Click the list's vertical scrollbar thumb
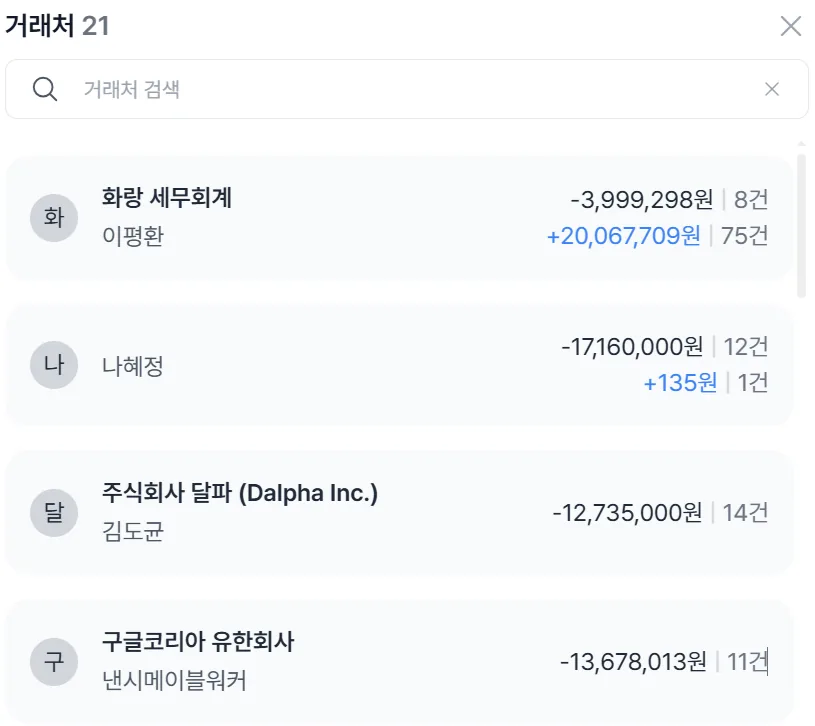 [801, 226]
